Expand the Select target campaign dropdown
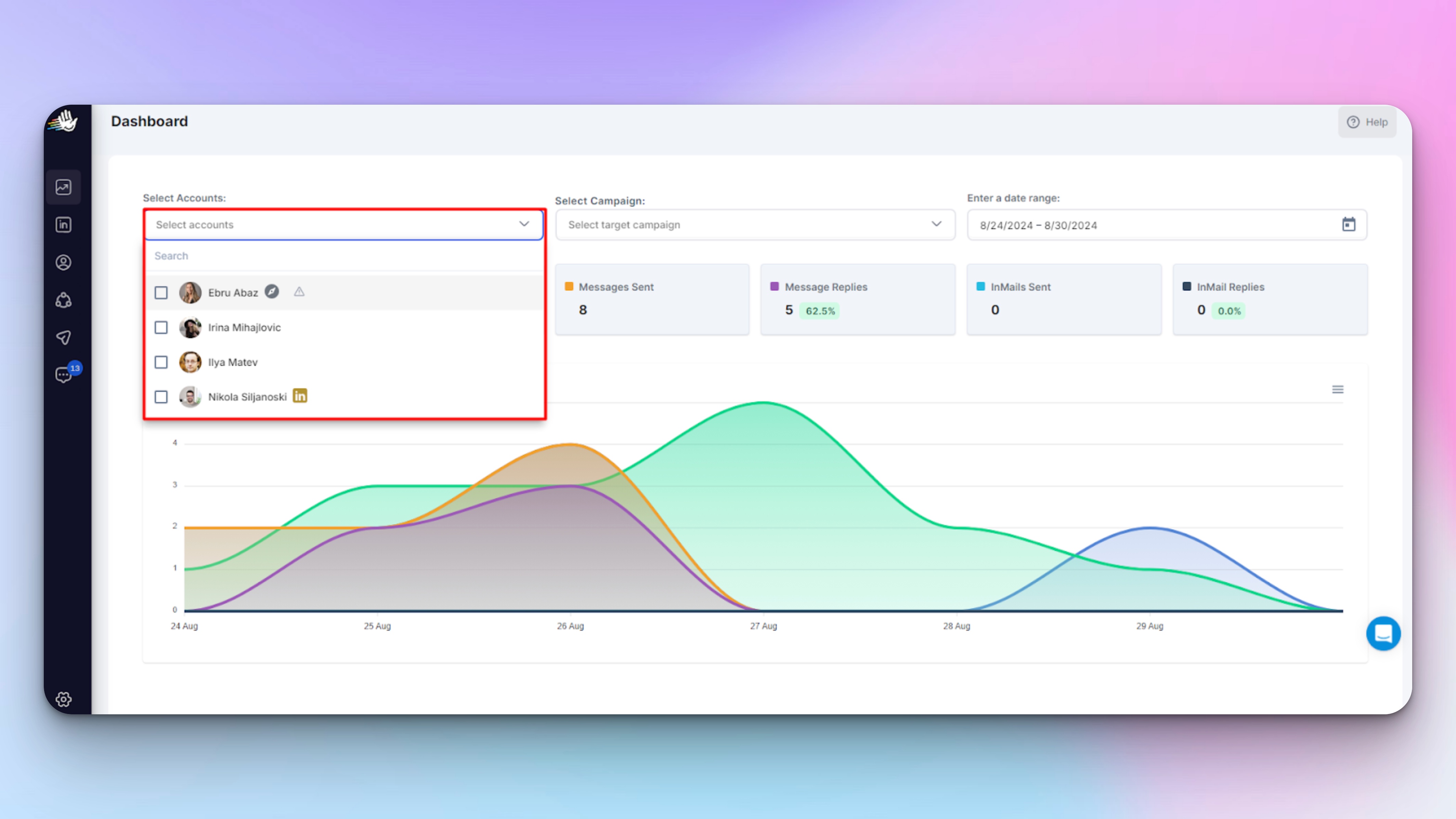1456x819 pixels. point(936,224)
